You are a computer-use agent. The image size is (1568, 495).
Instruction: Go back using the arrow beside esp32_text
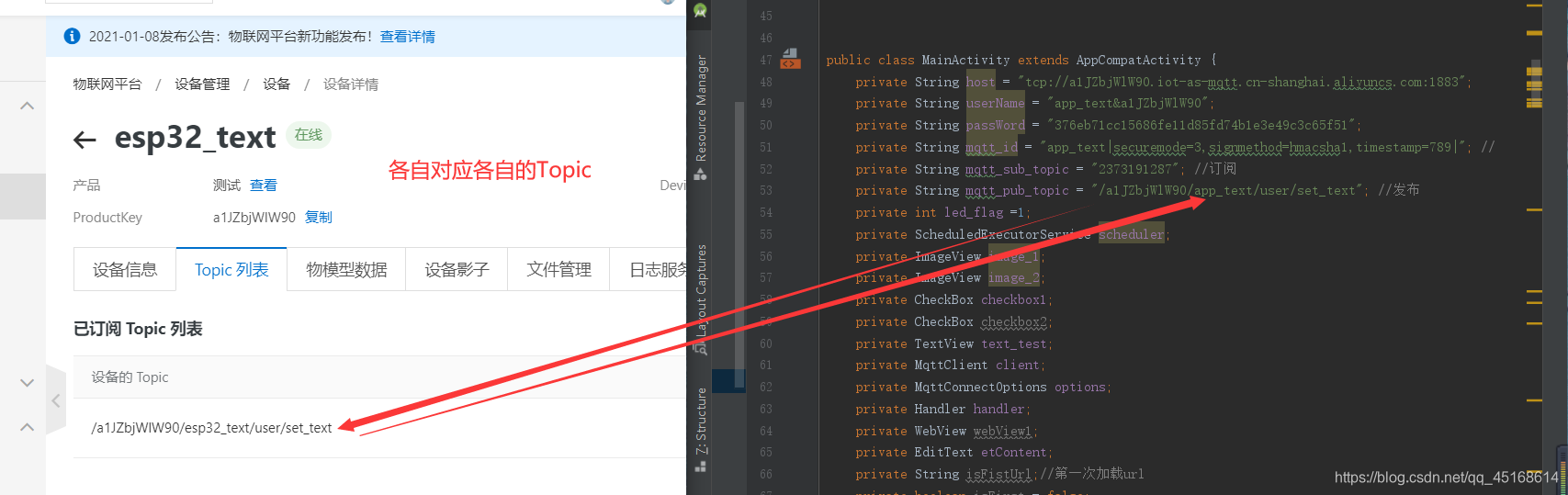coord(85,140)
